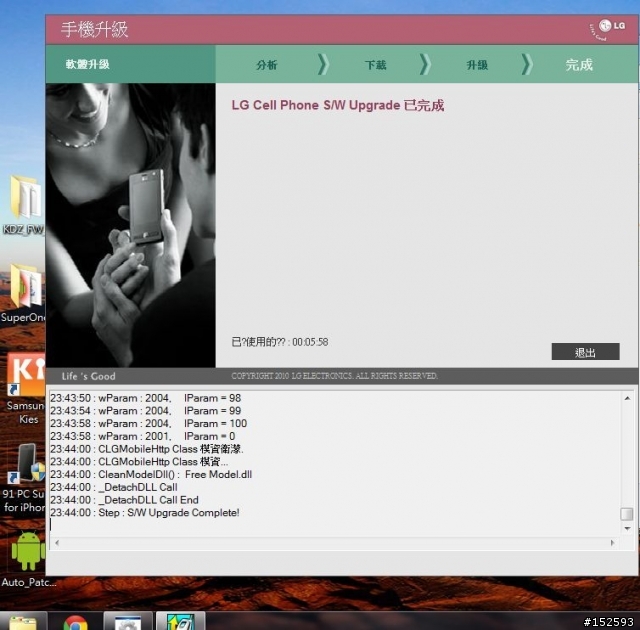Click the 'lParam = 98' log line
The height and width of the screenshot is (630, 640).
pos(146,398)
